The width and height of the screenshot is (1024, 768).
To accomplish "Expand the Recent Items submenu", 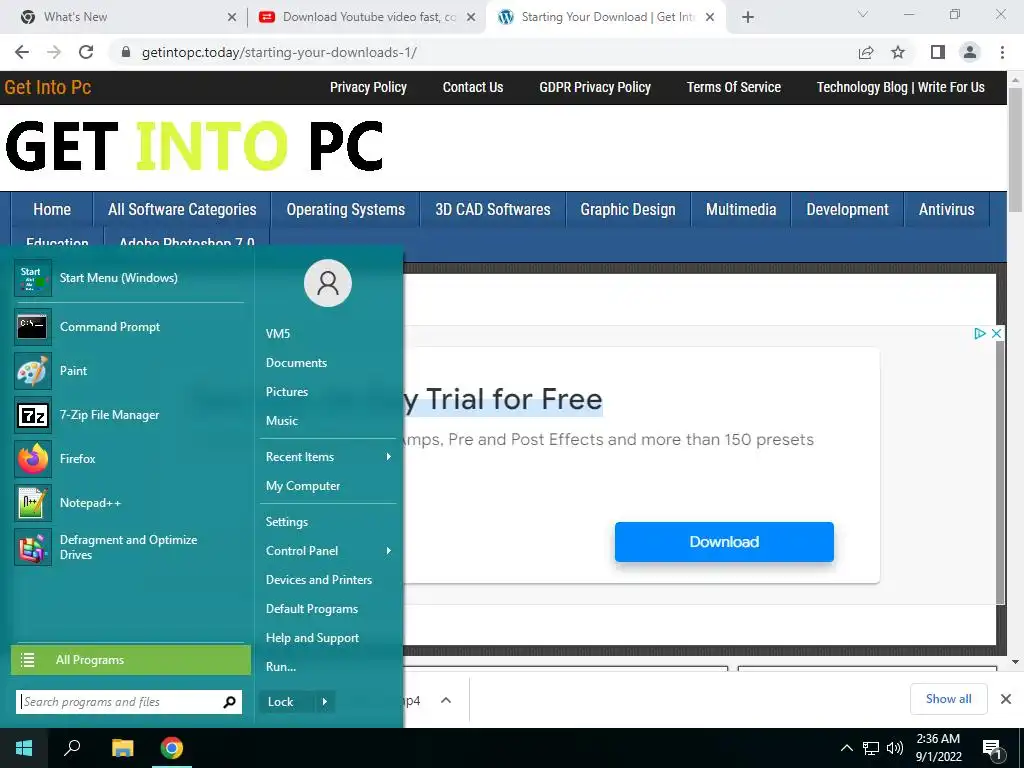I will (x=389, y=457).
